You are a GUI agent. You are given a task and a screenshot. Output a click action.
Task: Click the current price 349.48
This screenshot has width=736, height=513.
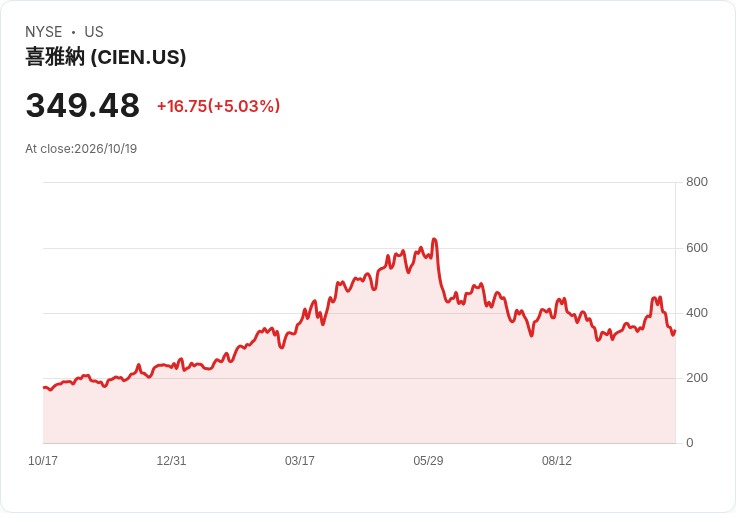coord(83,105)
